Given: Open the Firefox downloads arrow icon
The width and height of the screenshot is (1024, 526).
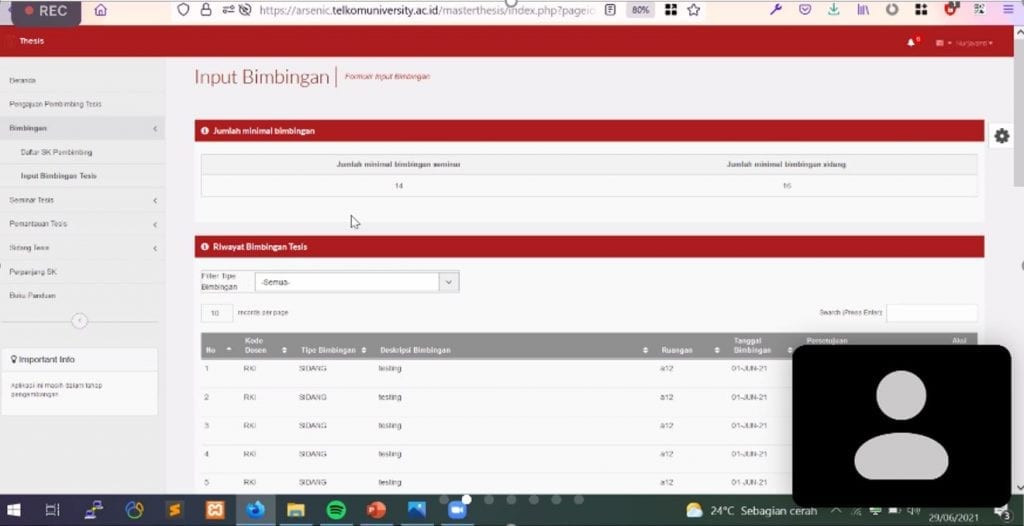Looking at the screenshot, I should pyautogui.click(x=834, y=10).
